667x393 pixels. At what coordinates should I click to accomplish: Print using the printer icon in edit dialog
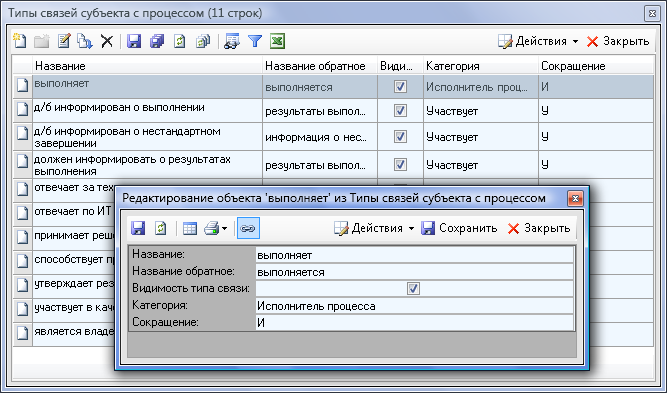tap(211, 228)
